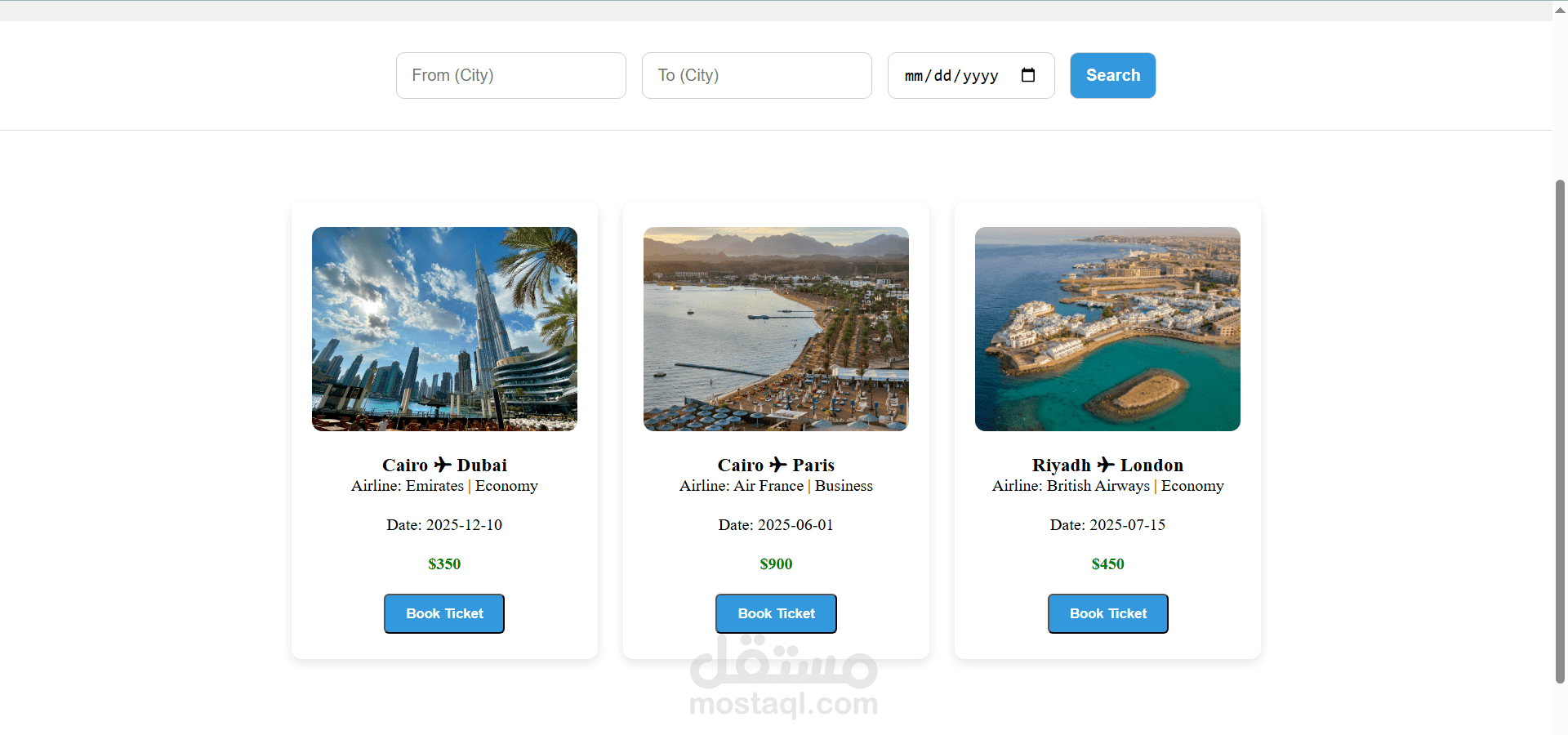Open the date picker calendar icon

1028,75
